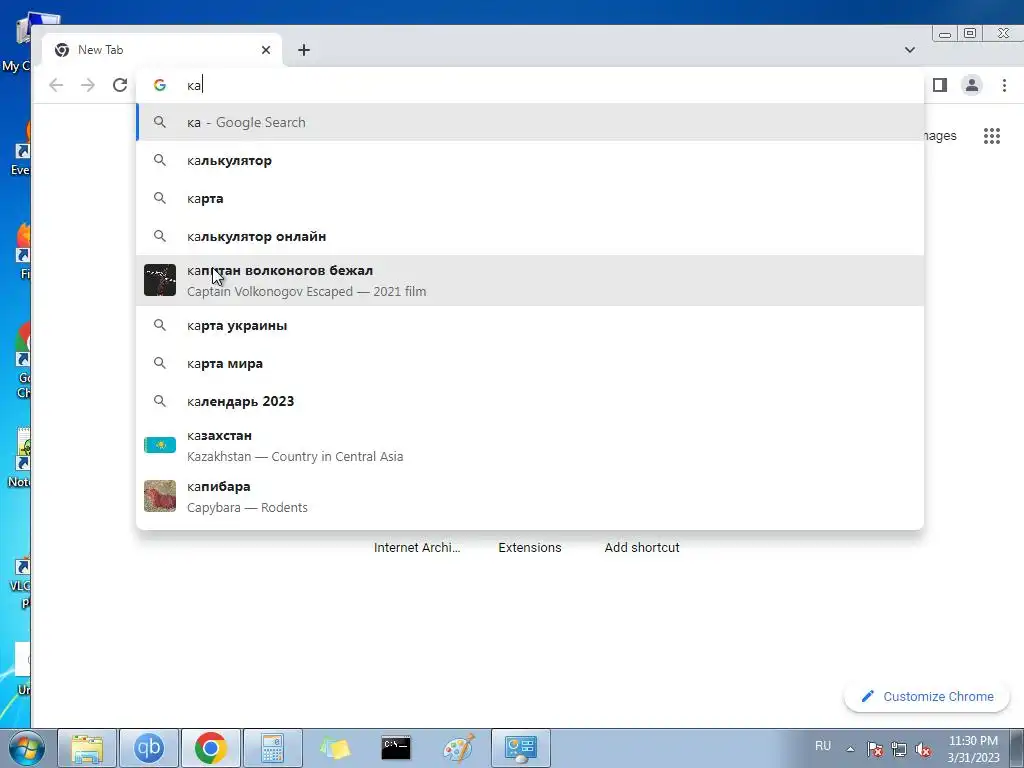This screenshot has height=768, width=1024.
Task: Open Chrome three-dot menu
Action: [1004, 85]
